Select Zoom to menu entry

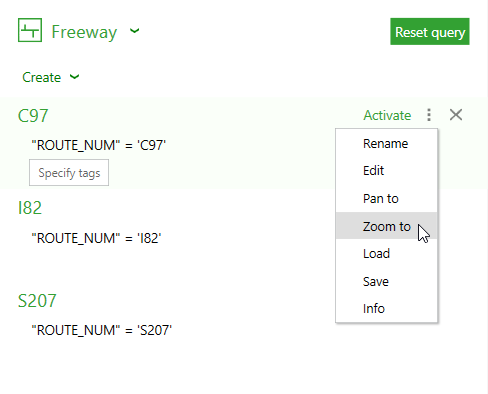pos(386,226)
